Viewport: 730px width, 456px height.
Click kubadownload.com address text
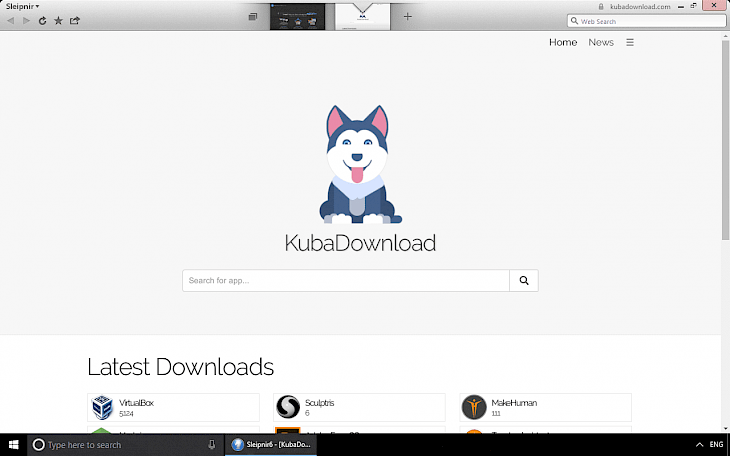point(640,7)
